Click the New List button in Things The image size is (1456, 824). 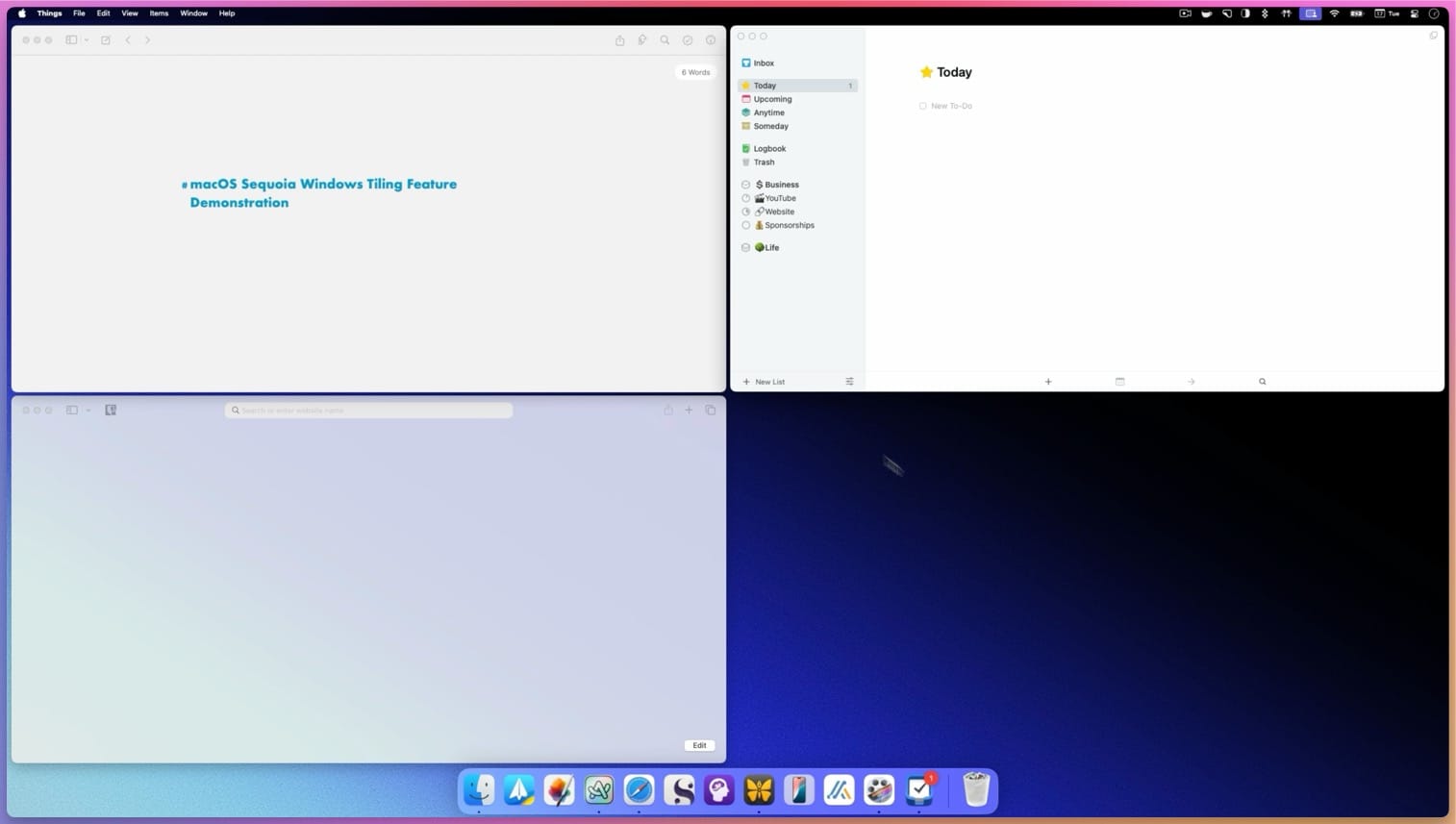[x=764, y=382]
